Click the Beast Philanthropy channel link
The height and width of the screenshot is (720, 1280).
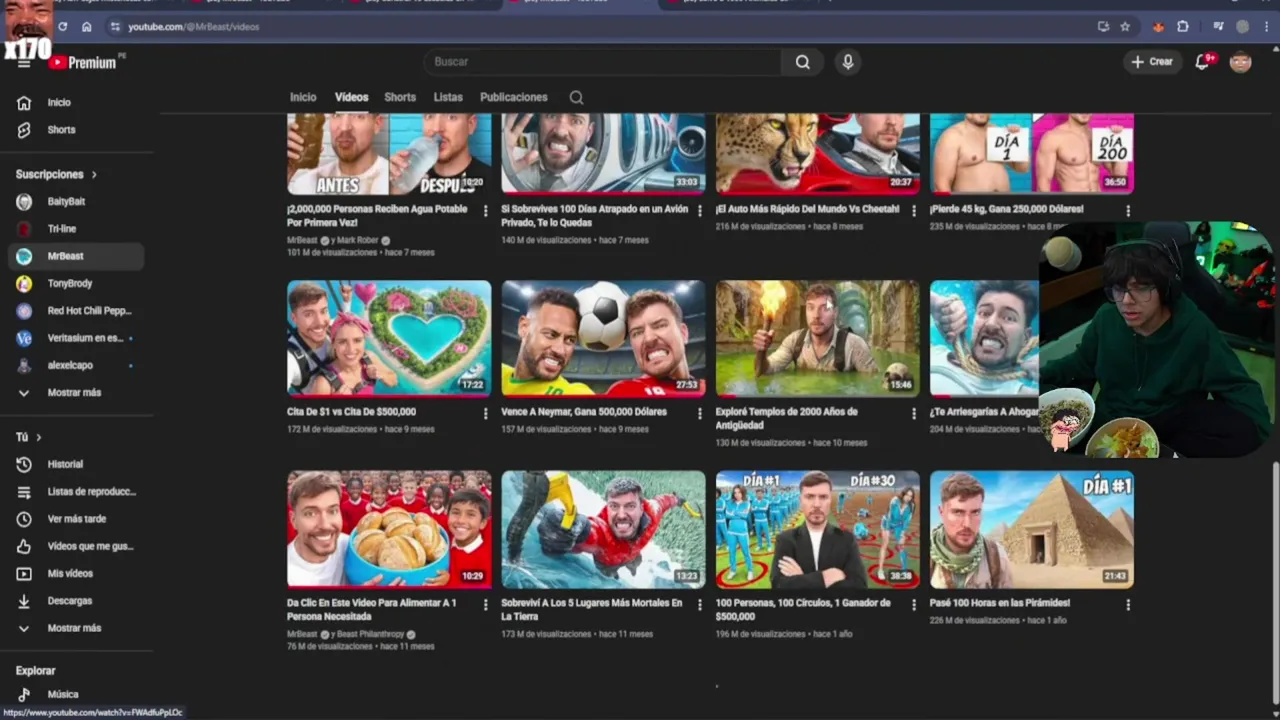(x=370, y=634)
